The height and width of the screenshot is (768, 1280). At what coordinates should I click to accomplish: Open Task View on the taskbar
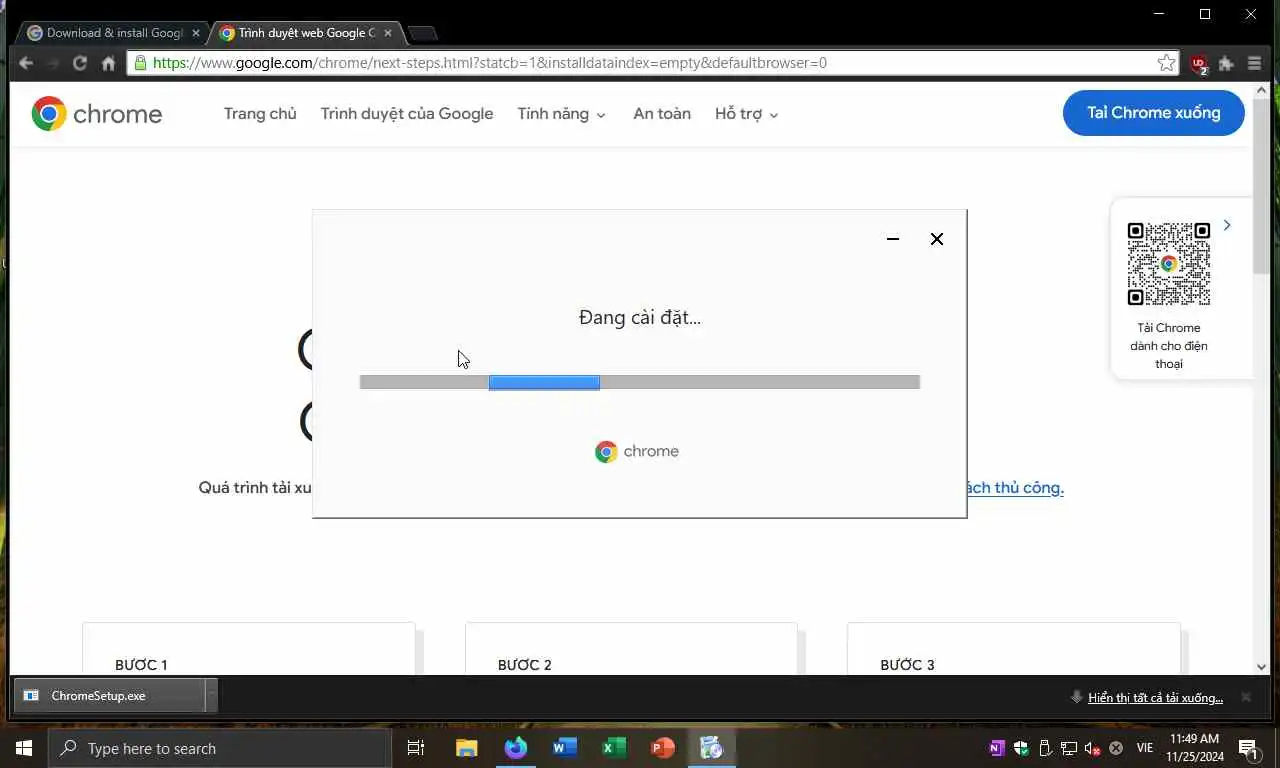416,748
